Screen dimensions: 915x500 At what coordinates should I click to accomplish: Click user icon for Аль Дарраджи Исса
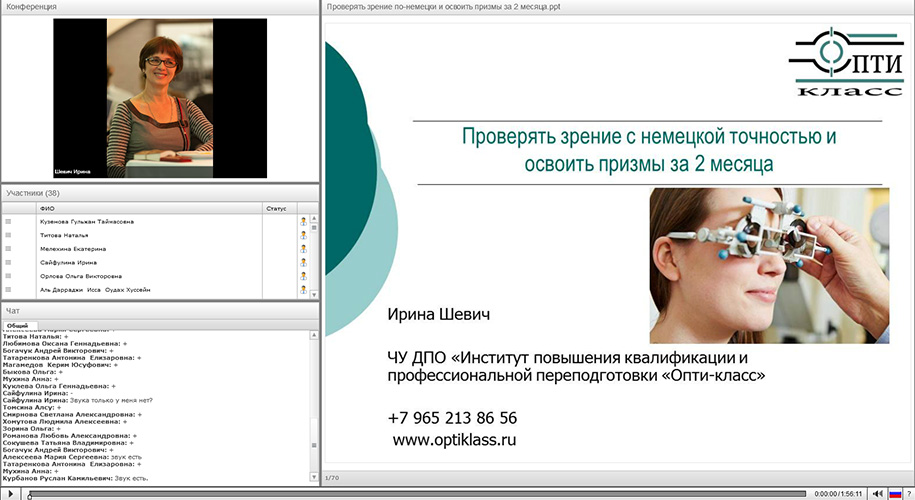coord(303,289)
